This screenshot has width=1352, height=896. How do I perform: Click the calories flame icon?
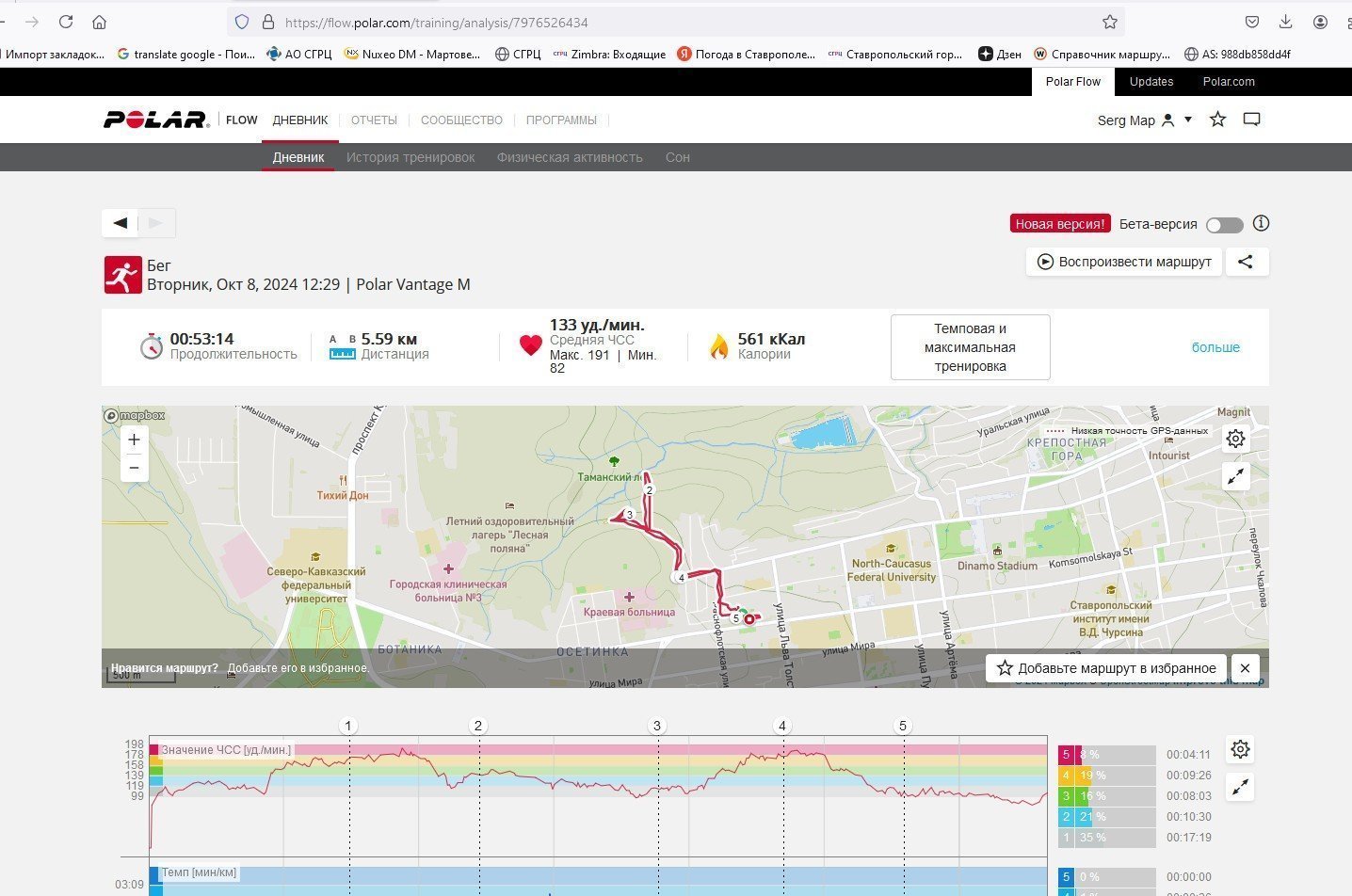(x=719, y=346)
